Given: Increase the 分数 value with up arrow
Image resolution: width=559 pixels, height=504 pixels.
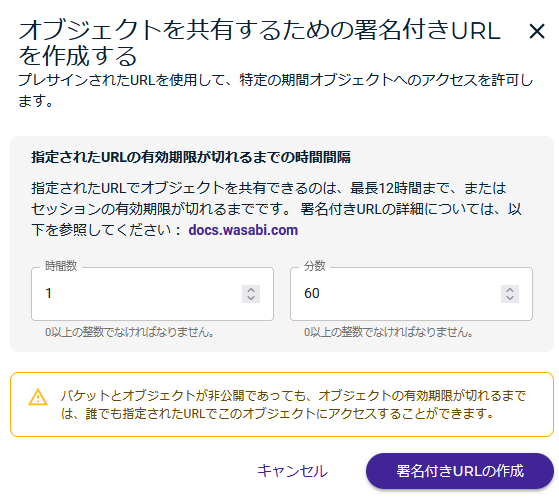Looking at the screenshot, I should (510, 290).
